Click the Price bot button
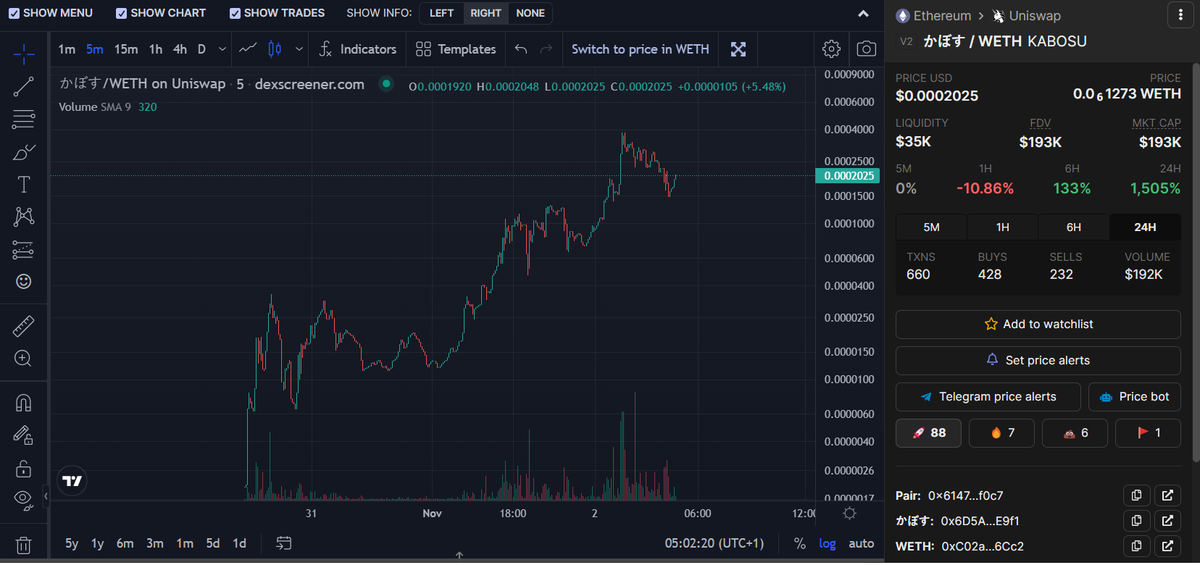This screenshot has width=1200, height=565. pyautogui.click(x=1135, y=396)
